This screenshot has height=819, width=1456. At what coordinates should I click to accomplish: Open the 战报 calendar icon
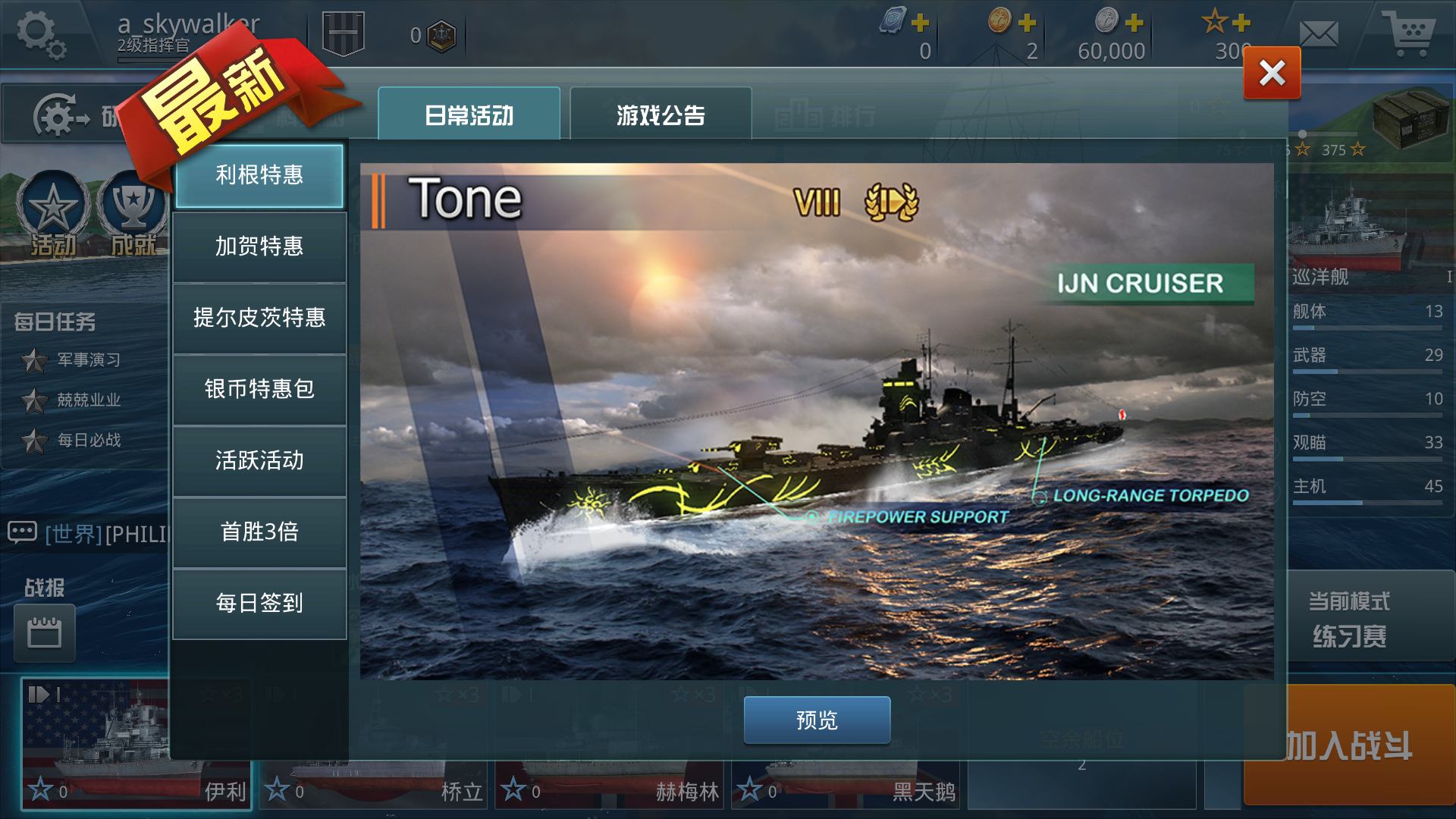(x=45, y=632)
